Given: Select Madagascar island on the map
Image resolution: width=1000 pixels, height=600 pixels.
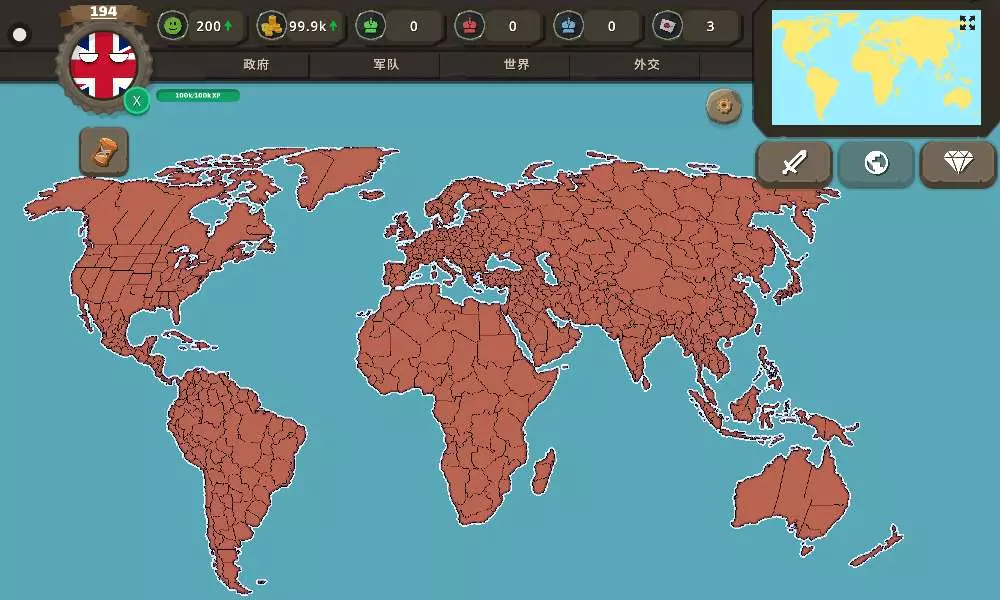Looking at the screenshot, I should 543,472.
